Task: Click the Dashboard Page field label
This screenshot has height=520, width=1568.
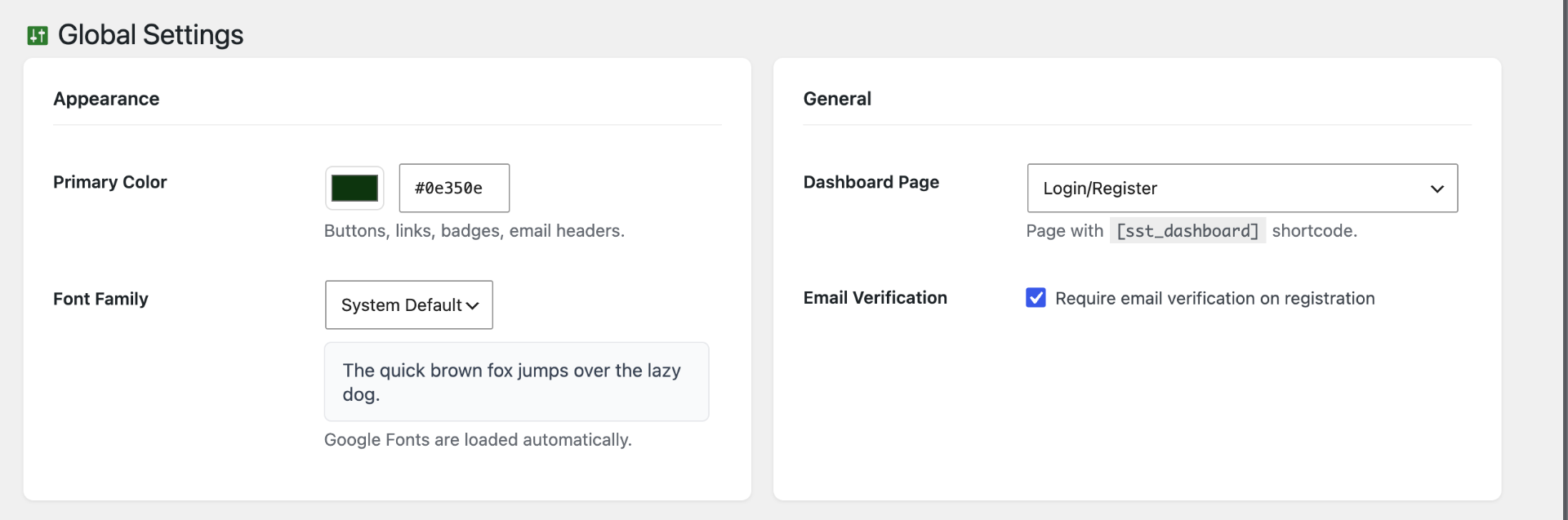Action: pos(871,182)
